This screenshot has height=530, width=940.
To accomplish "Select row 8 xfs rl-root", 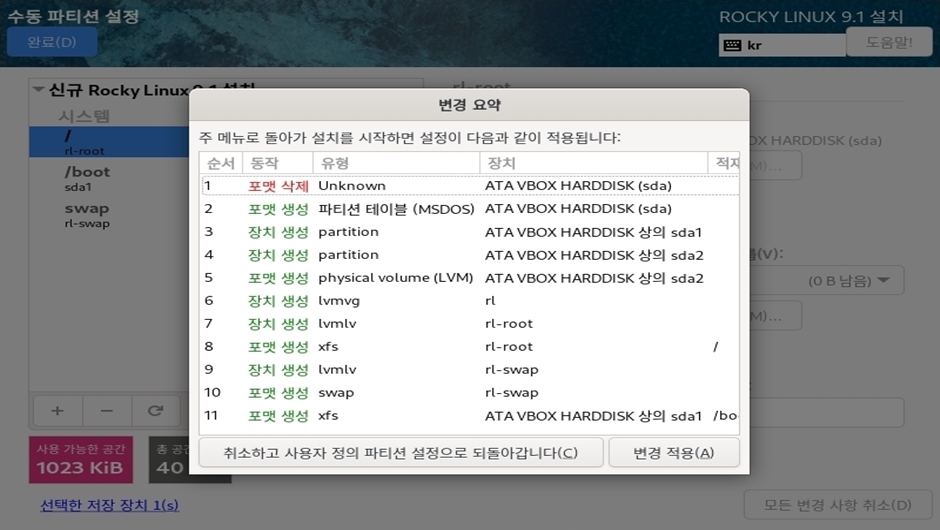I will coord(469,347).
